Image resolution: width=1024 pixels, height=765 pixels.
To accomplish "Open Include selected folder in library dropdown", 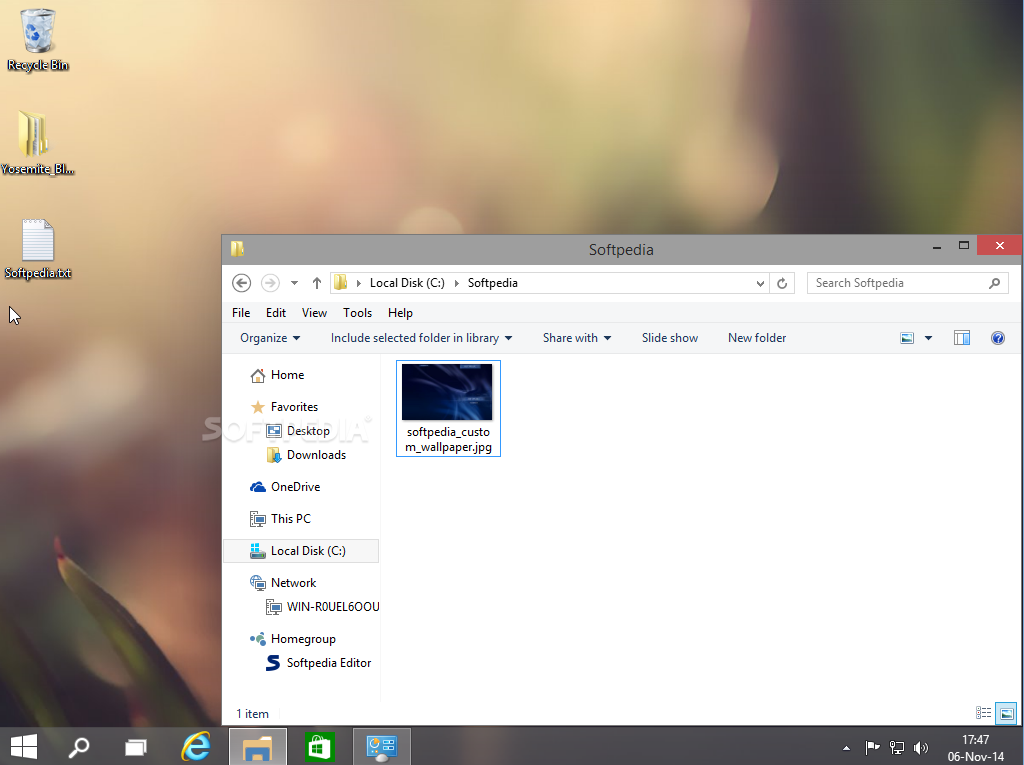I will pyautogui.click(x=421, y=338).
